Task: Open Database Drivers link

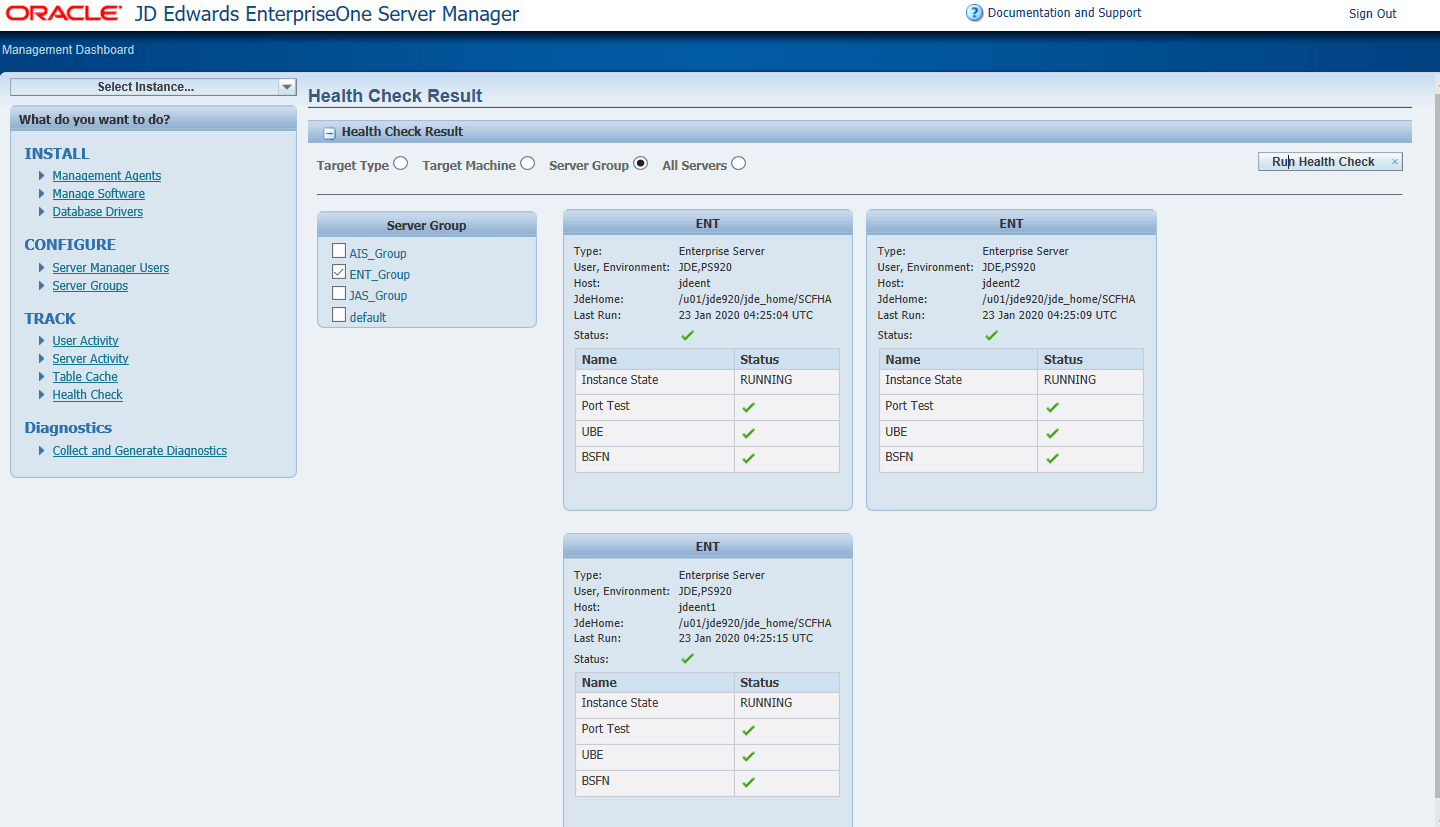Action: [98, 212]
